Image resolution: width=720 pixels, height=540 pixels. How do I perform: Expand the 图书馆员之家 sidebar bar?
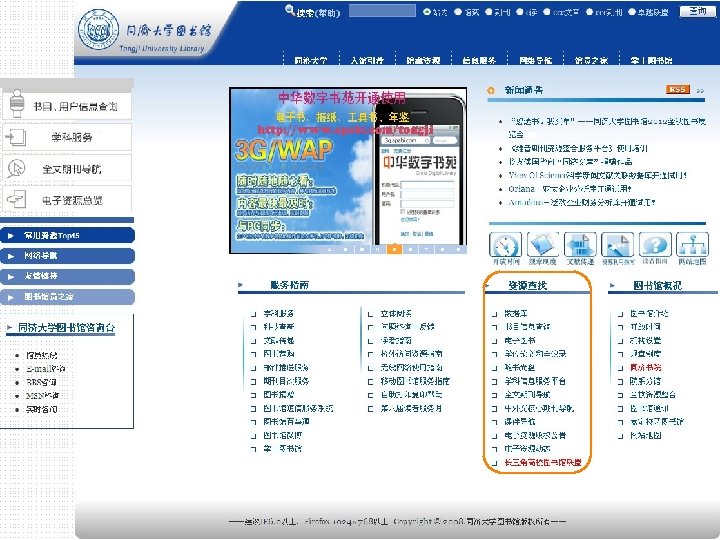tap(68, 297)
